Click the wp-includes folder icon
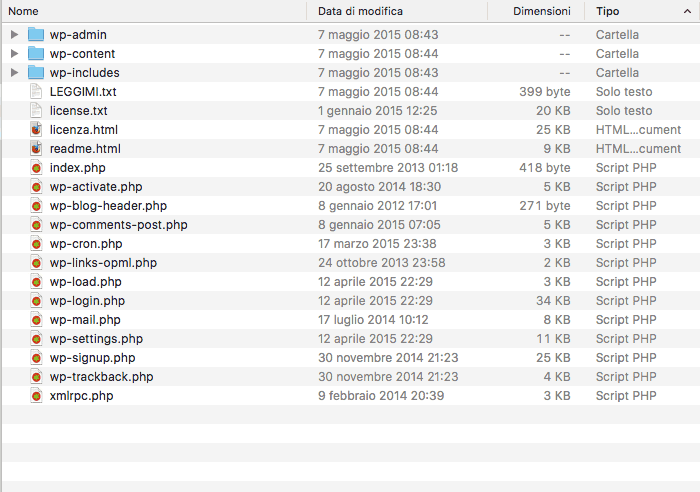The height and width of the screenshot is (492, 700). tap(36, 72)
